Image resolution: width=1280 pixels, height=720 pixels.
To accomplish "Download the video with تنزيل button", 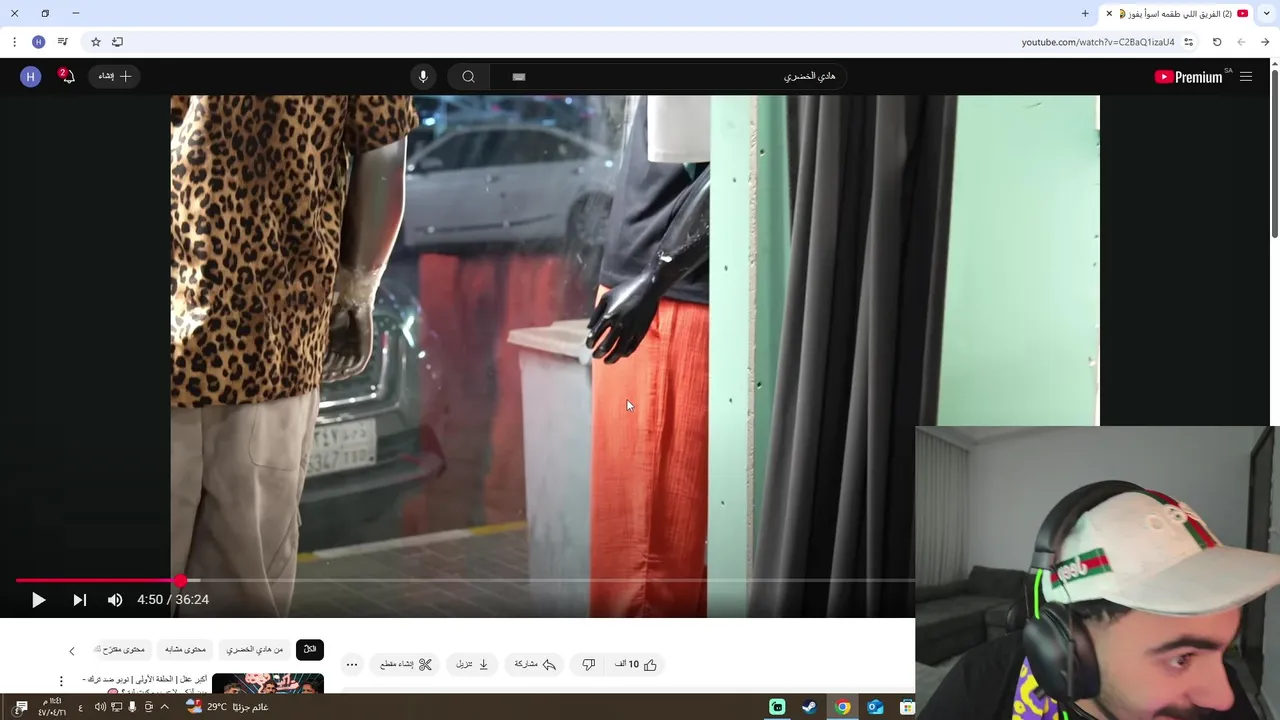I will click(472, 664).
